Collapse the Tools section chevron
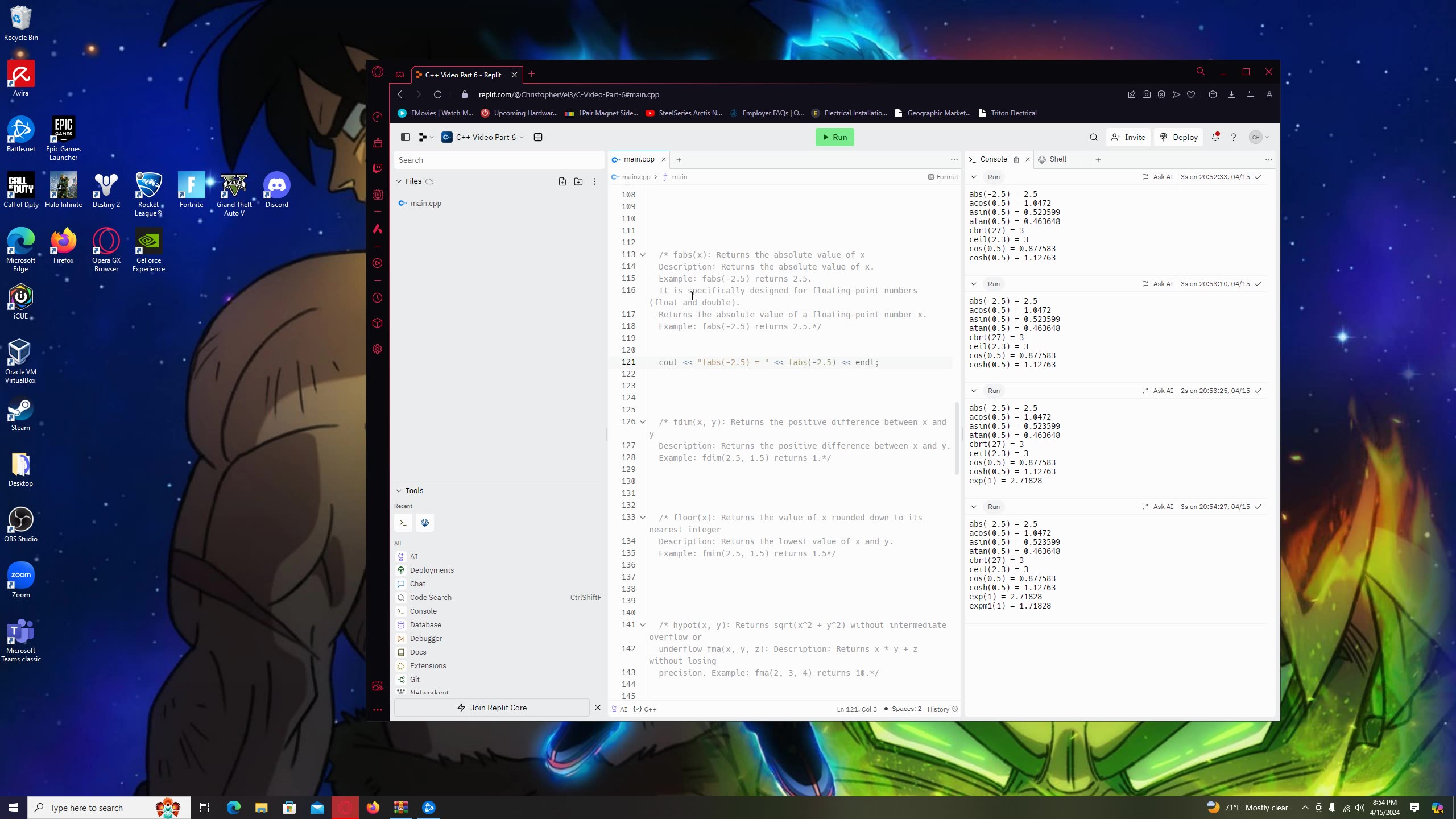This screenshot has height=819, width=1456. click(399, 490)
